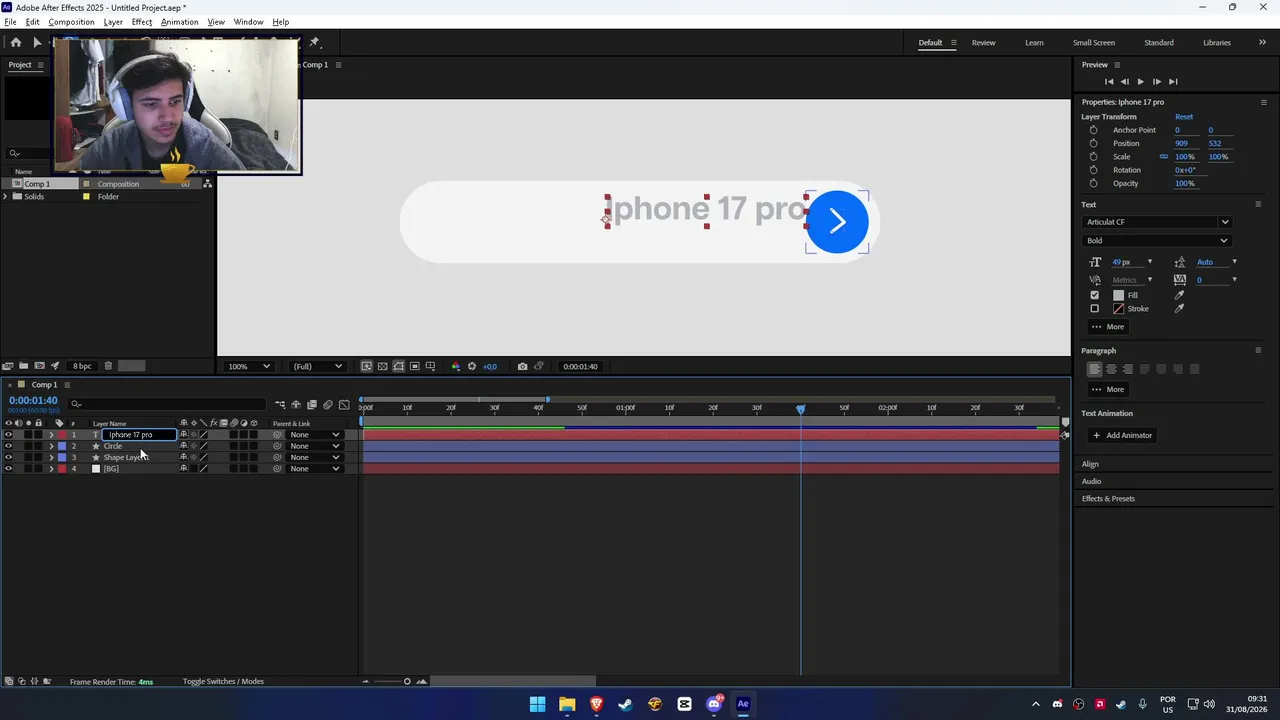Take a snapshot with the camera icon

522,366
